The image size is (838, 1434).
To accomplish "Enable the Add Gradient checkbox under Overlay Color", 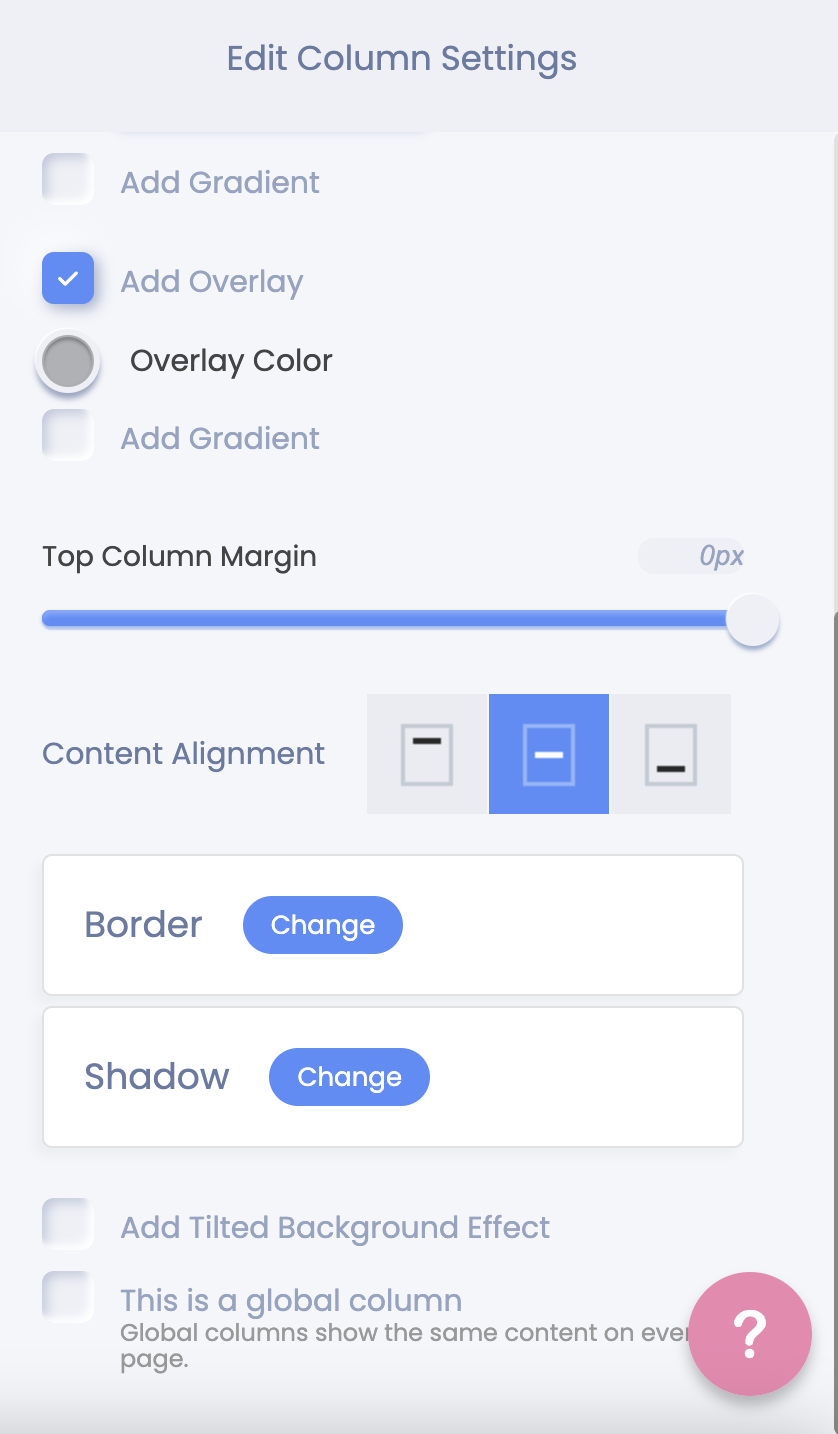I will (x=68, y=435).
